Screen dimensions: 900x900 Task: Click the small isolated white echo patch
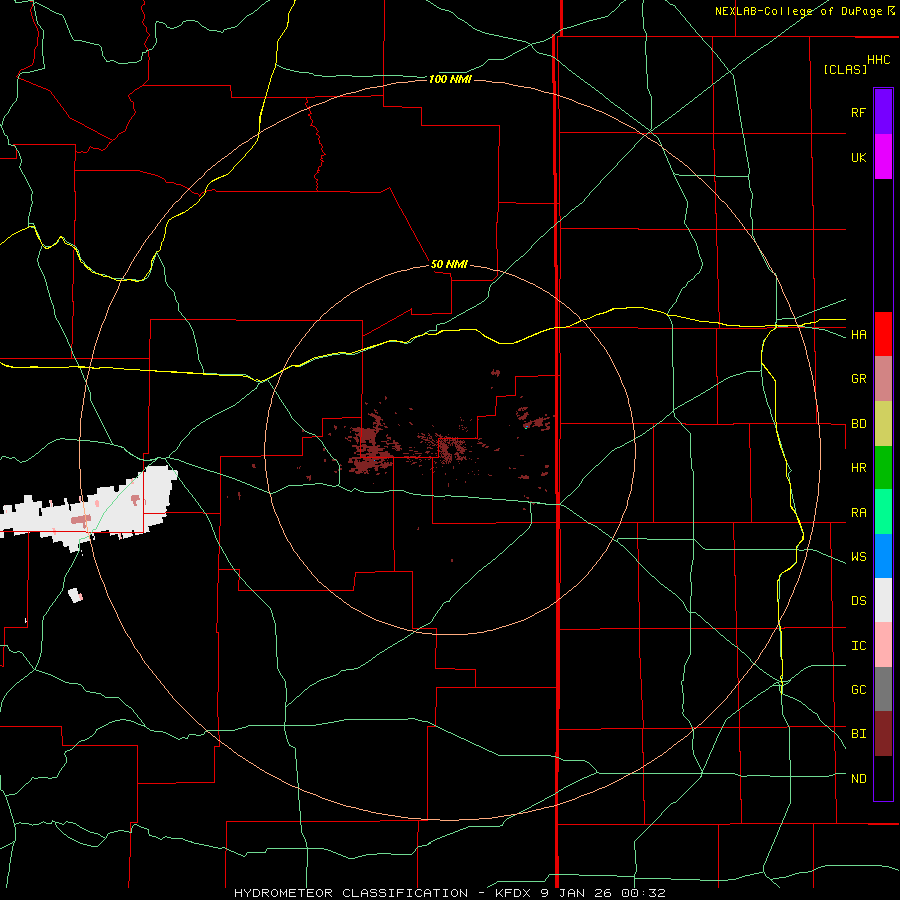point(75,595)
